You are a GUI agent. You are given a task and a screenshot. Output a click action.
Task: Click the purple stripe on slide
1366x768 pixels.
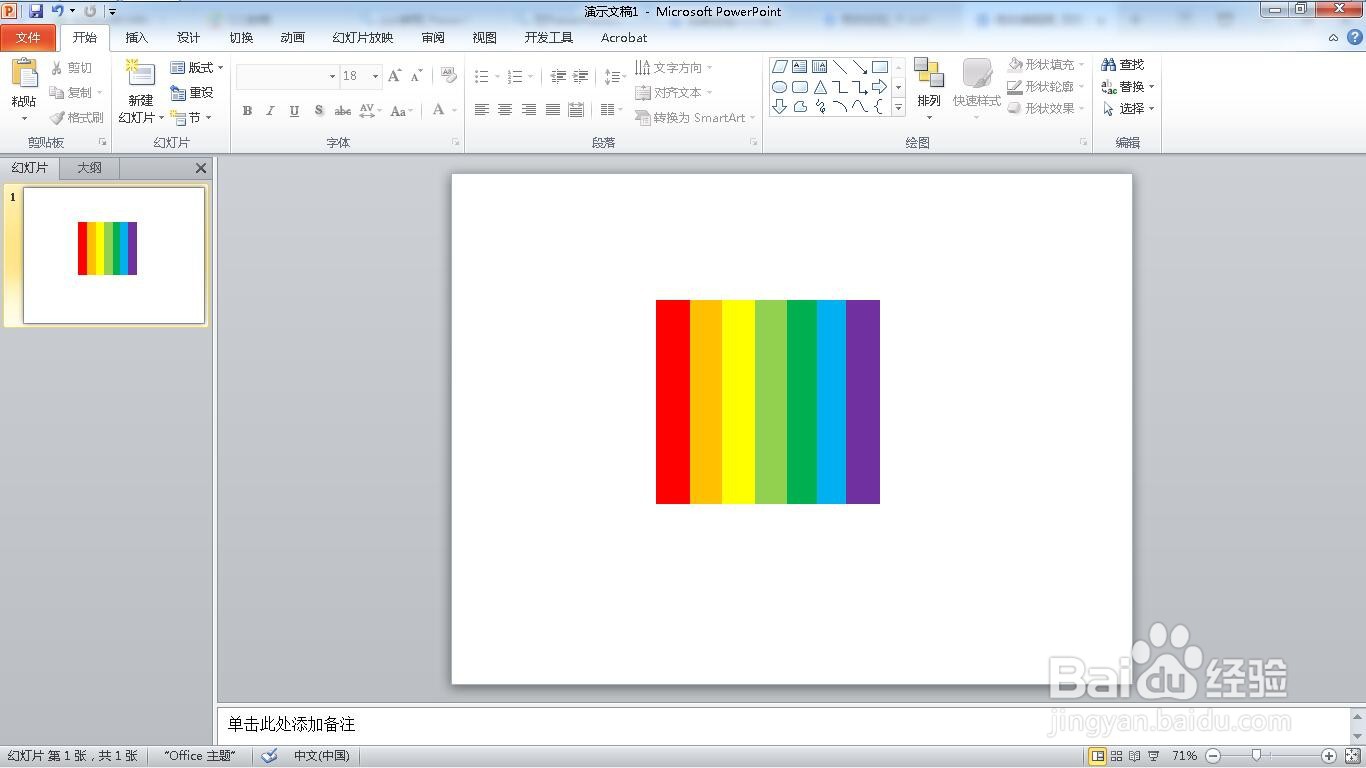[863, 402]
